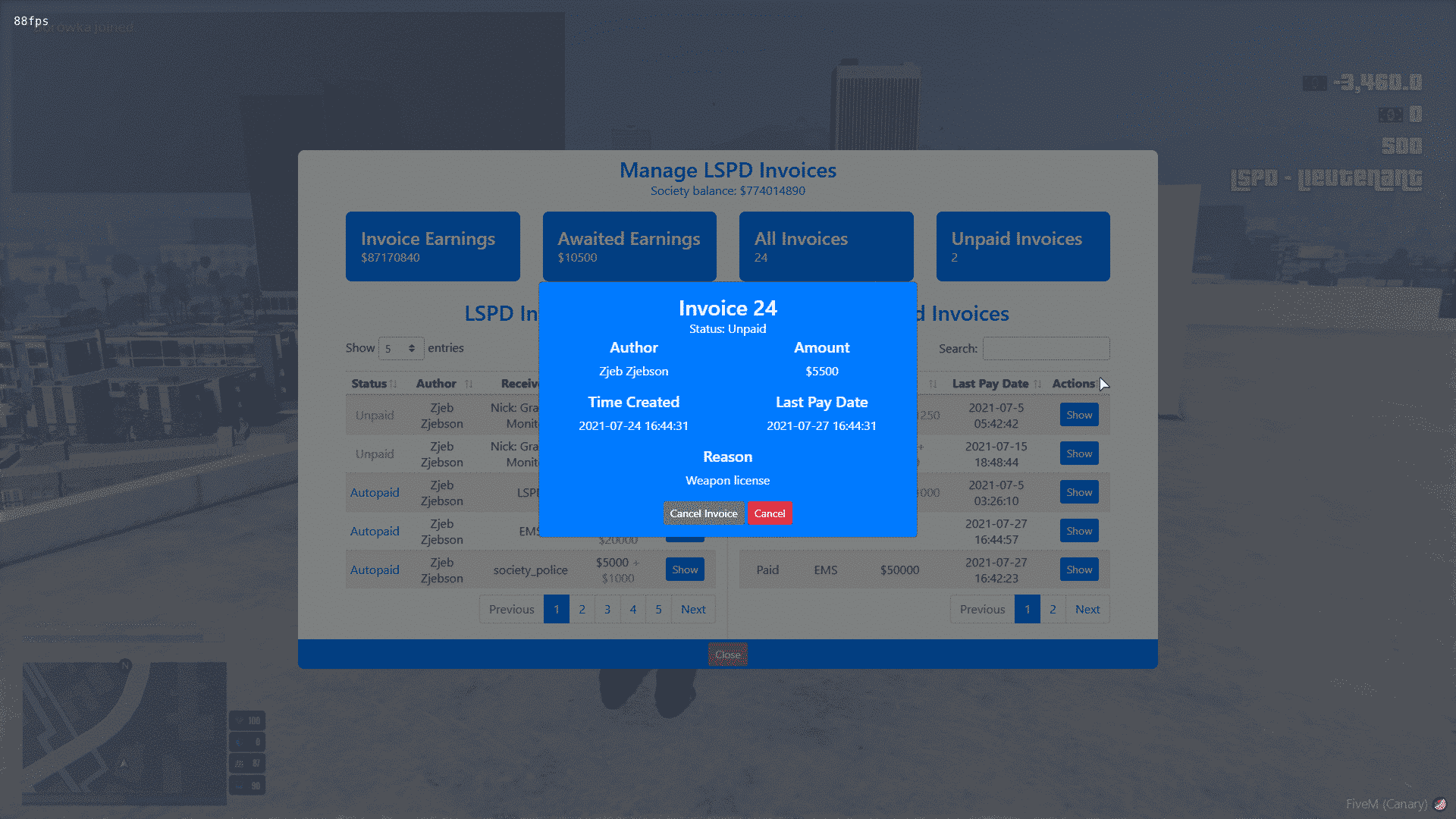The image size is (1456, 819).
Task: Click the FiveM Canary logo icon
Action: tap(1440, 804)
